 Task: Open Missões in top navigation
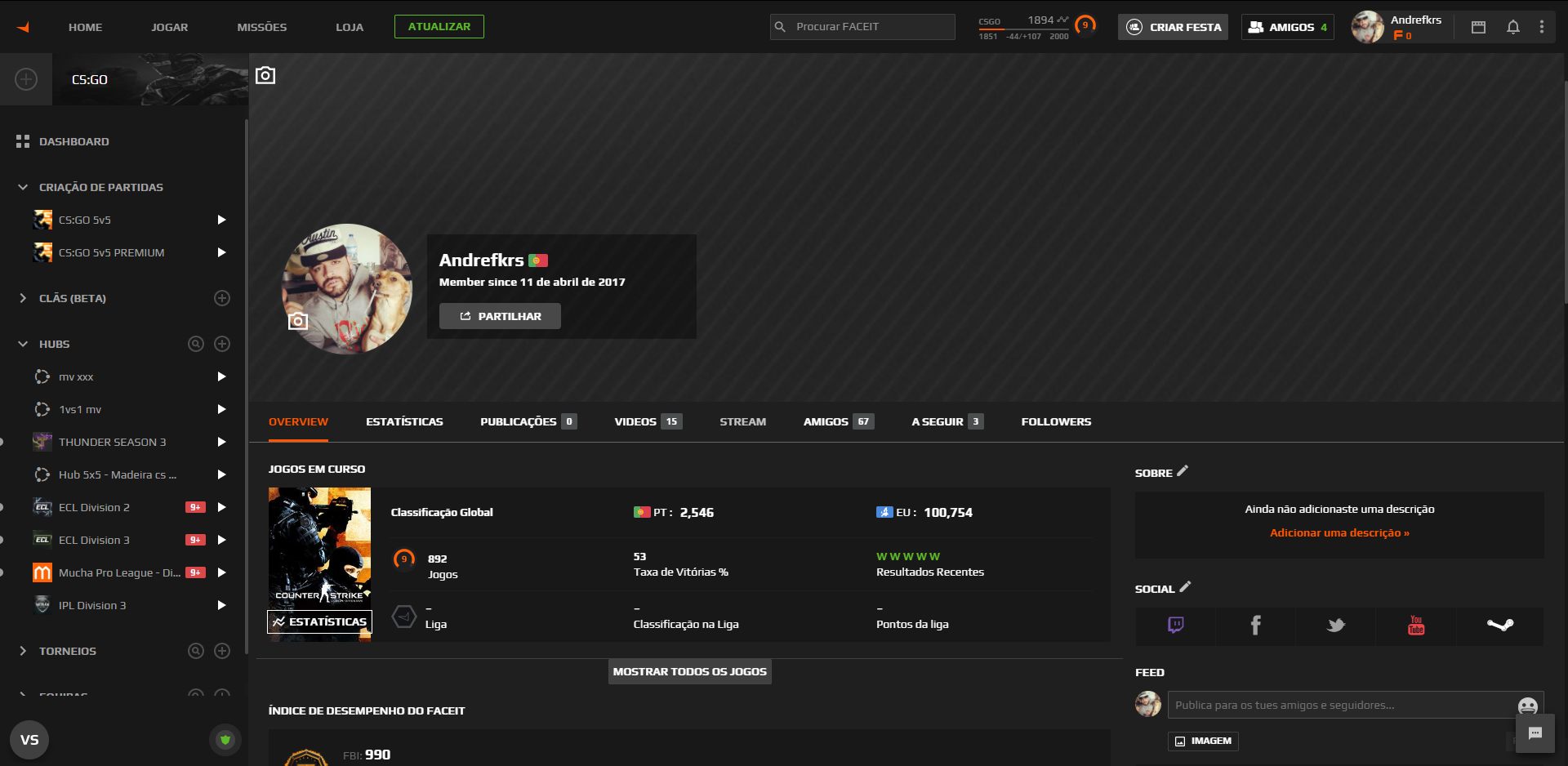point(262,27)
